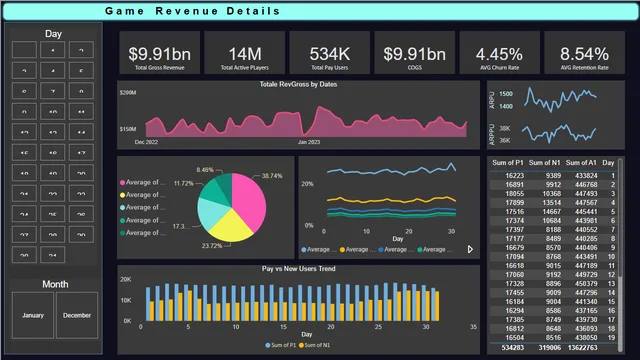
Task: Click the orange line chart legend entry
Action: pos(357,249)
